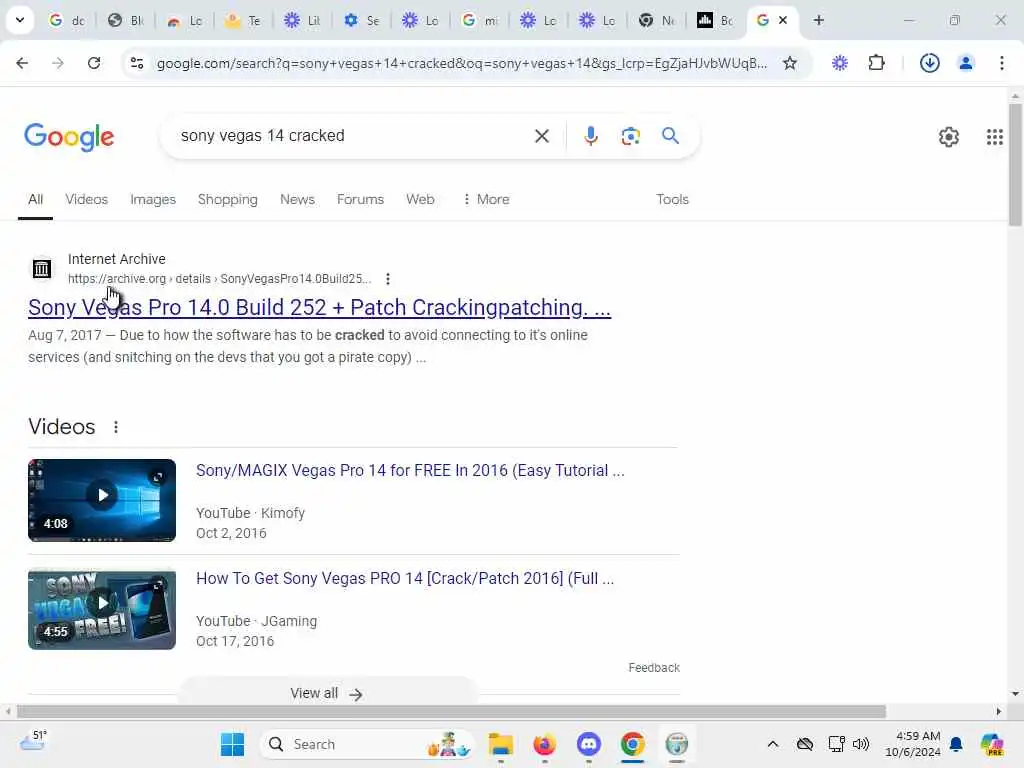This screenshot has width=1024, height=768.
Task: Switch to the Images tab
Action: (x=153, y=199)
